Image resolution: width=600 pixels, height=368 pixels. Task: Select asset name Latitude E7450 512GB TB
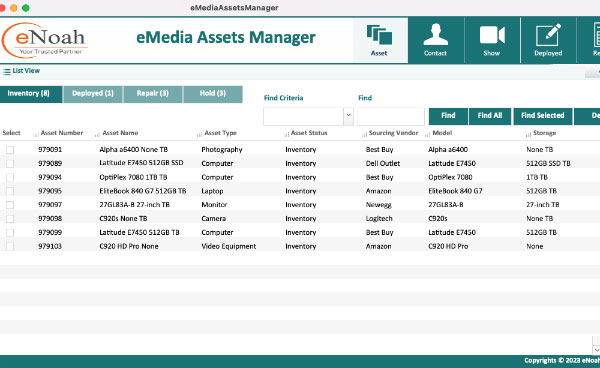[139, 233]
